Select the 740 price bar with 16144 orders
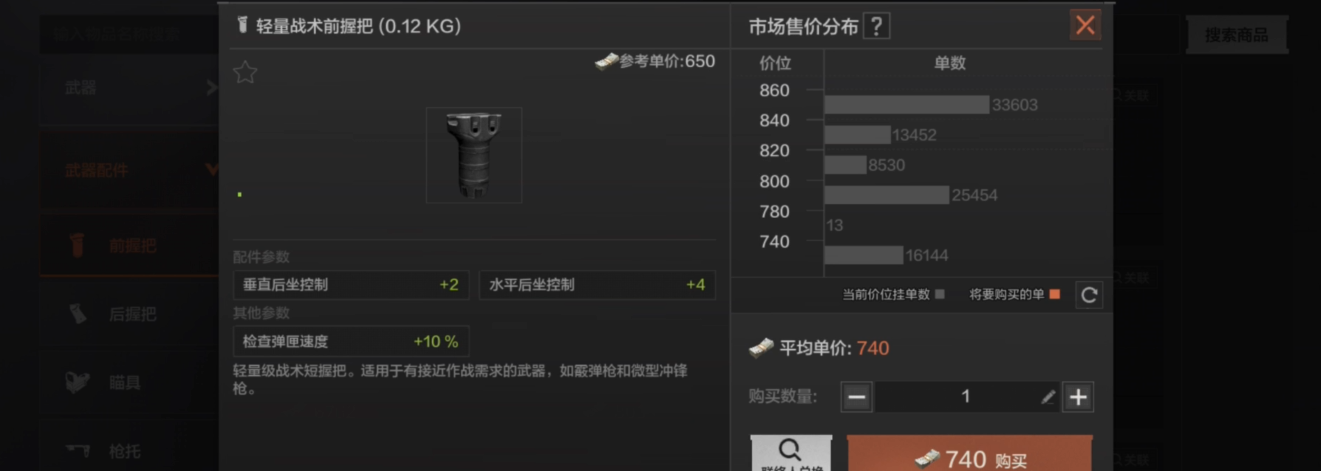 [x=864, y=255]
